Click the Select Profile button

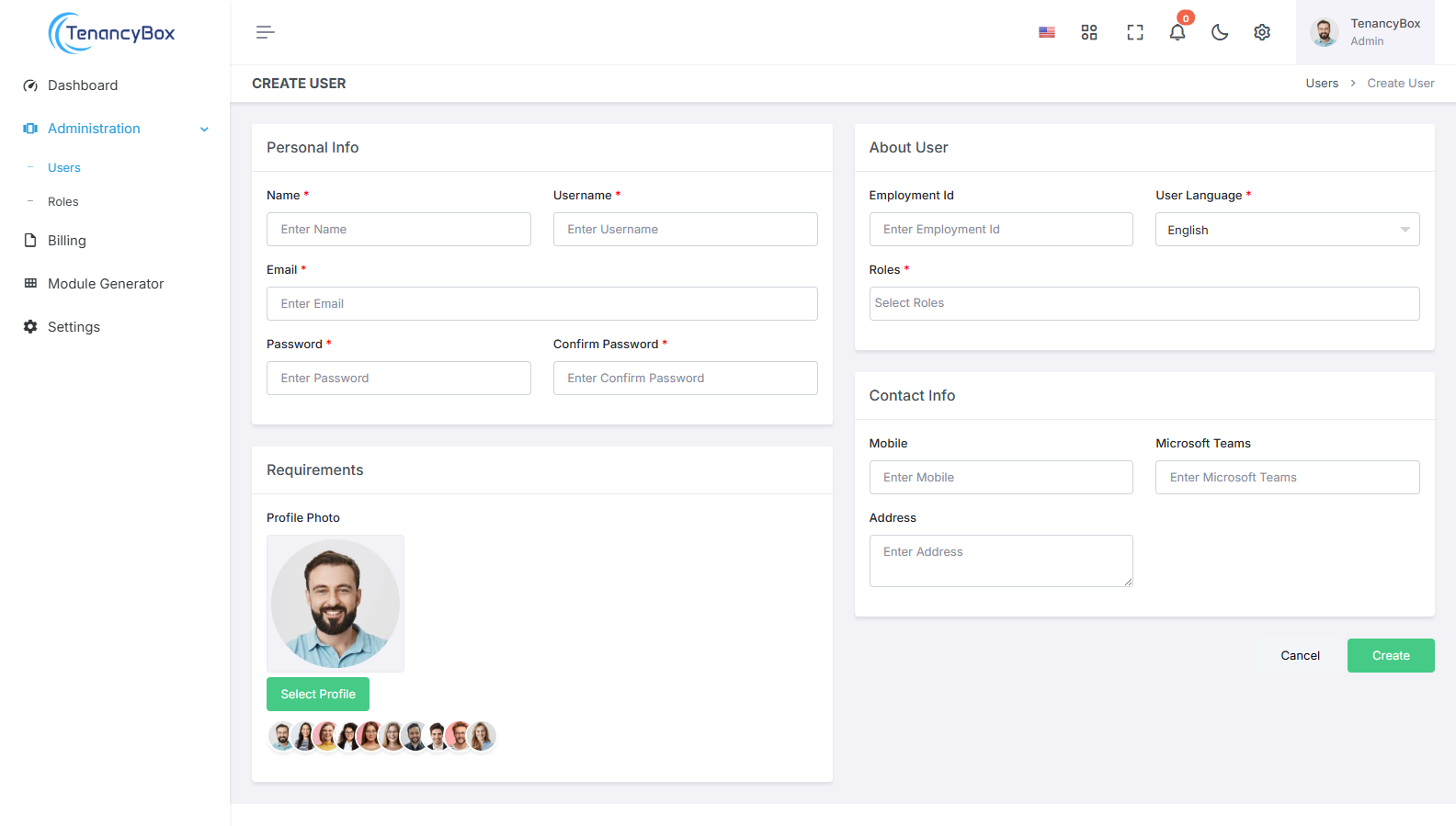coord(318,695)
